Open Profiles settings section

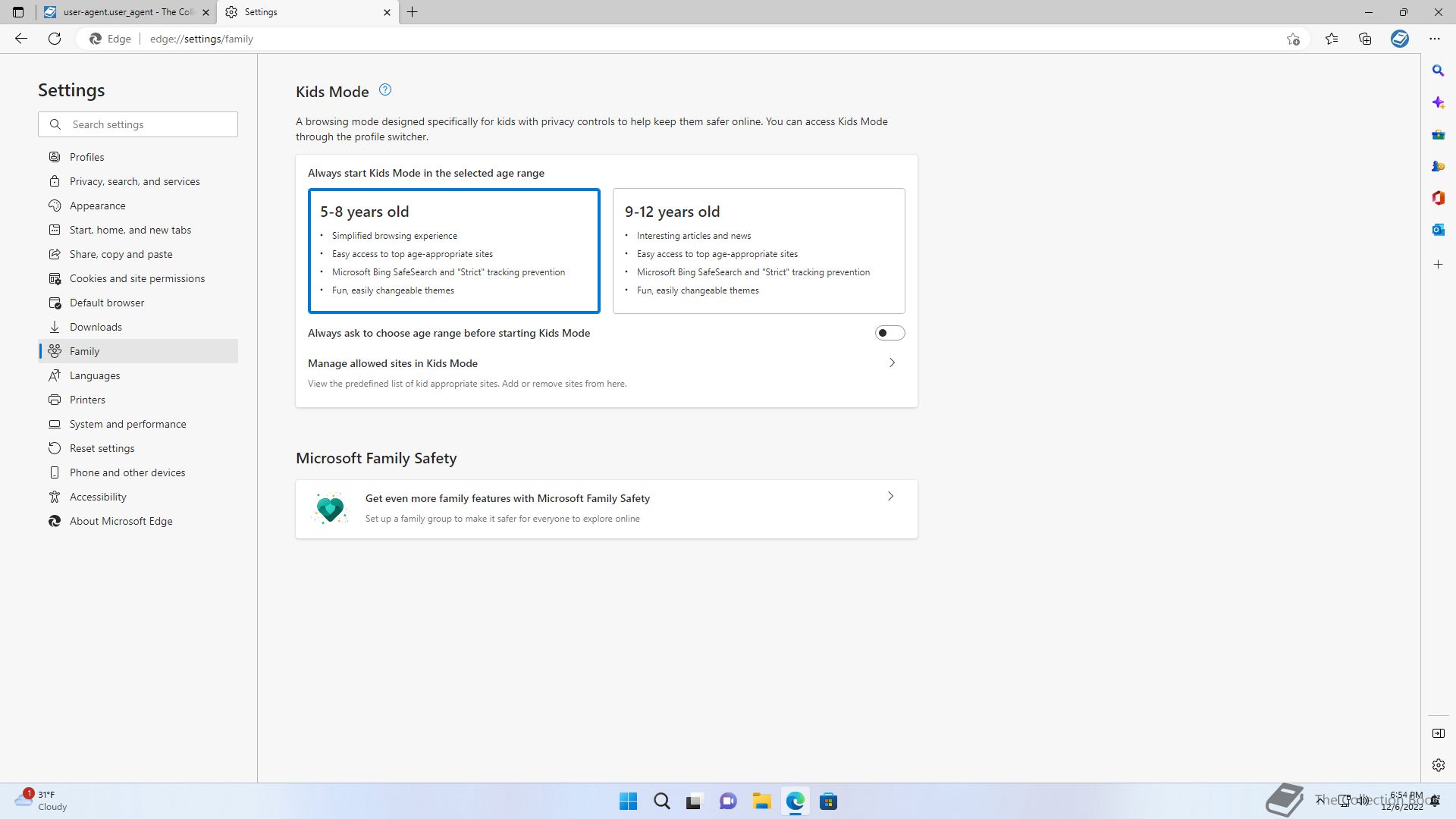click(x=138, y=157)
